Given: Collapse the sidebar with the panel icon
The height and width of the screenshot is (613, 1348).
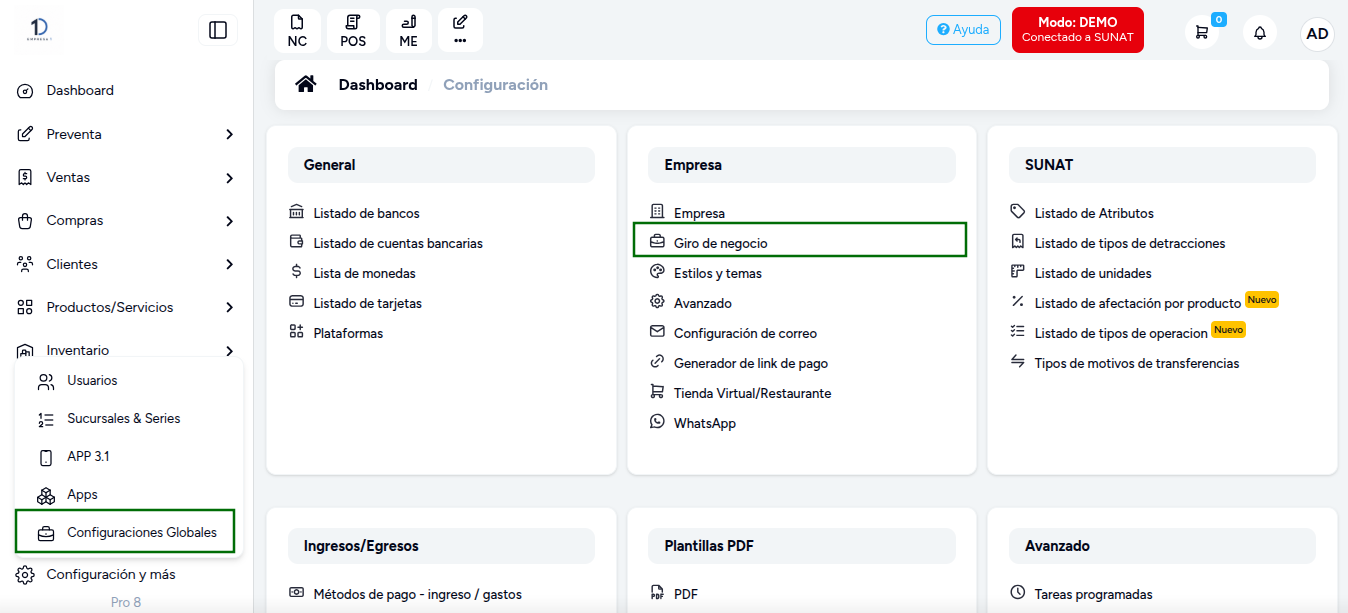Looking at the screenshot, I should point(218,30).
